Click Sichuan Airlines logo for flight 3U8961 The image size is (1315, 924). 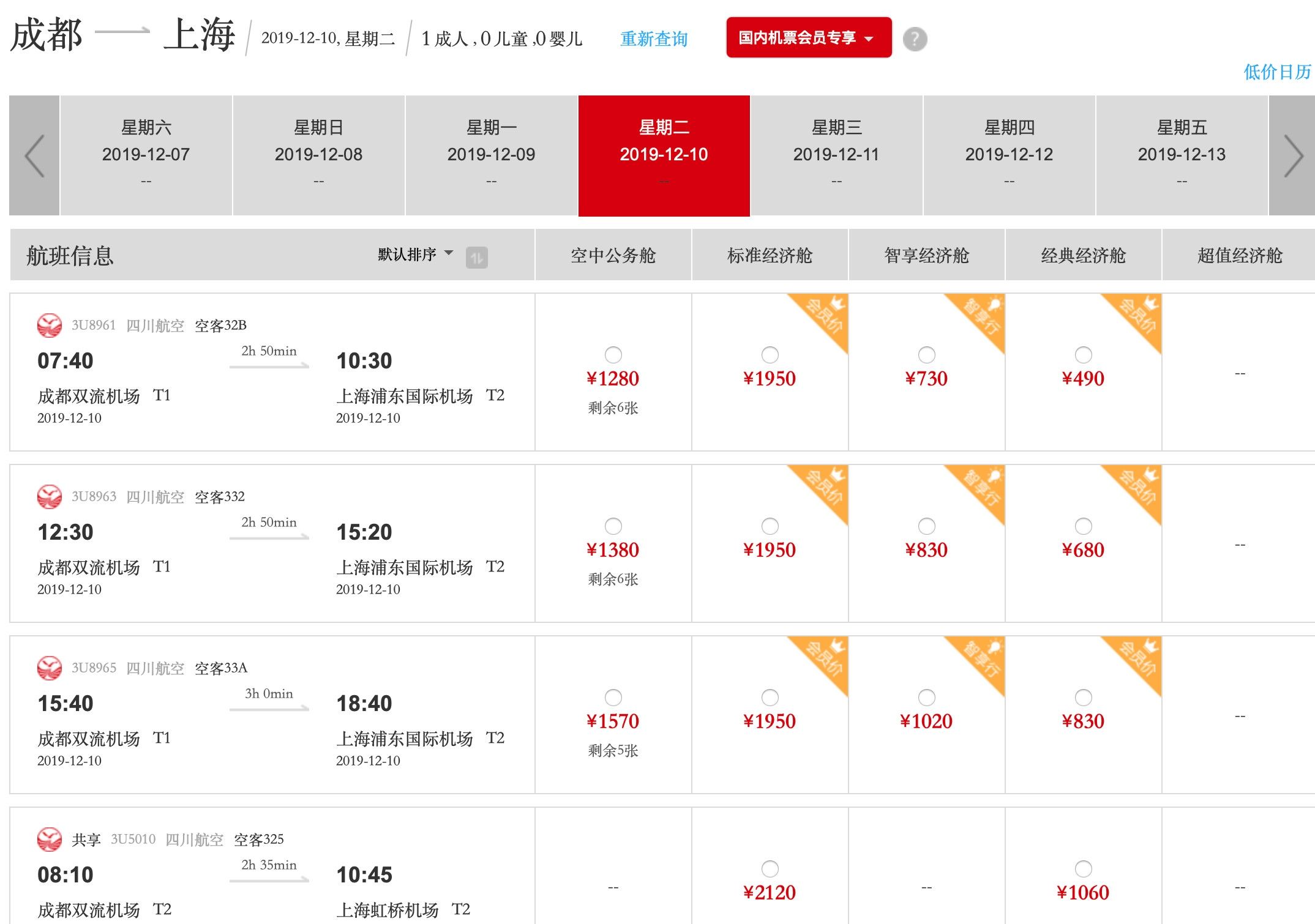pyautogui.click(x=49, y=325)
